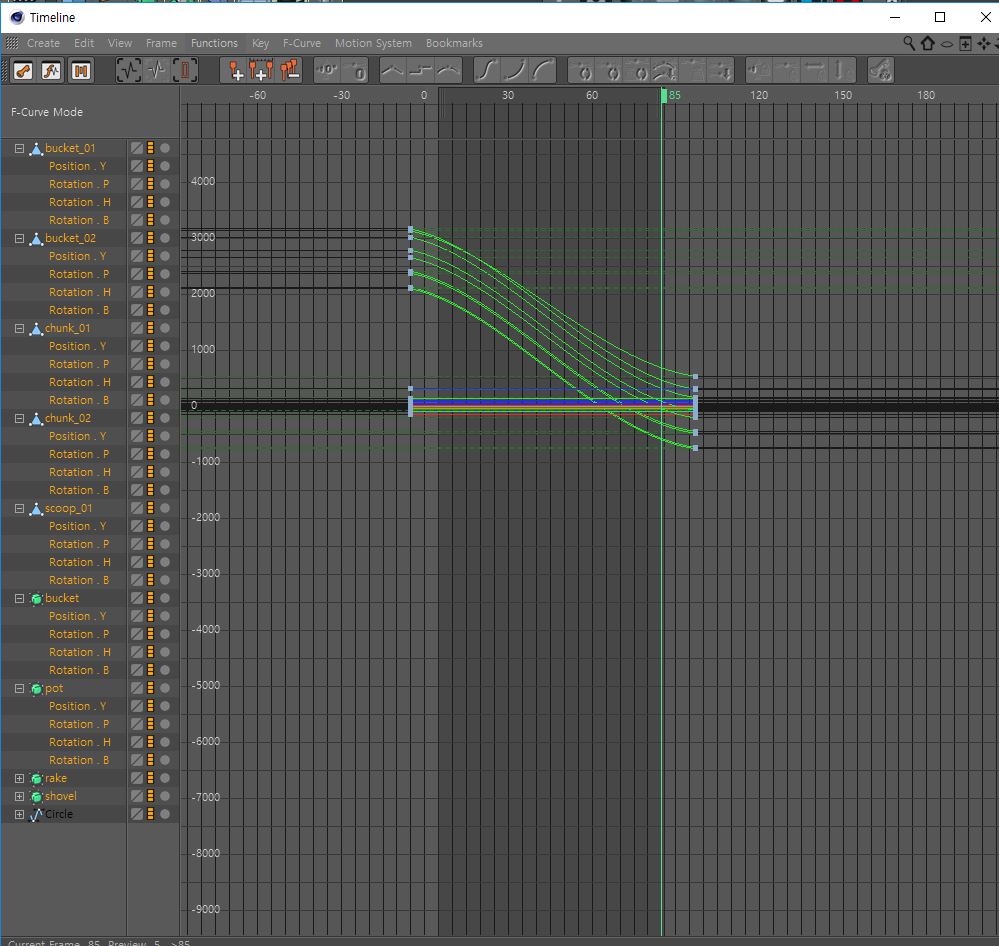Open the Key menu

[x=260, y=43]
